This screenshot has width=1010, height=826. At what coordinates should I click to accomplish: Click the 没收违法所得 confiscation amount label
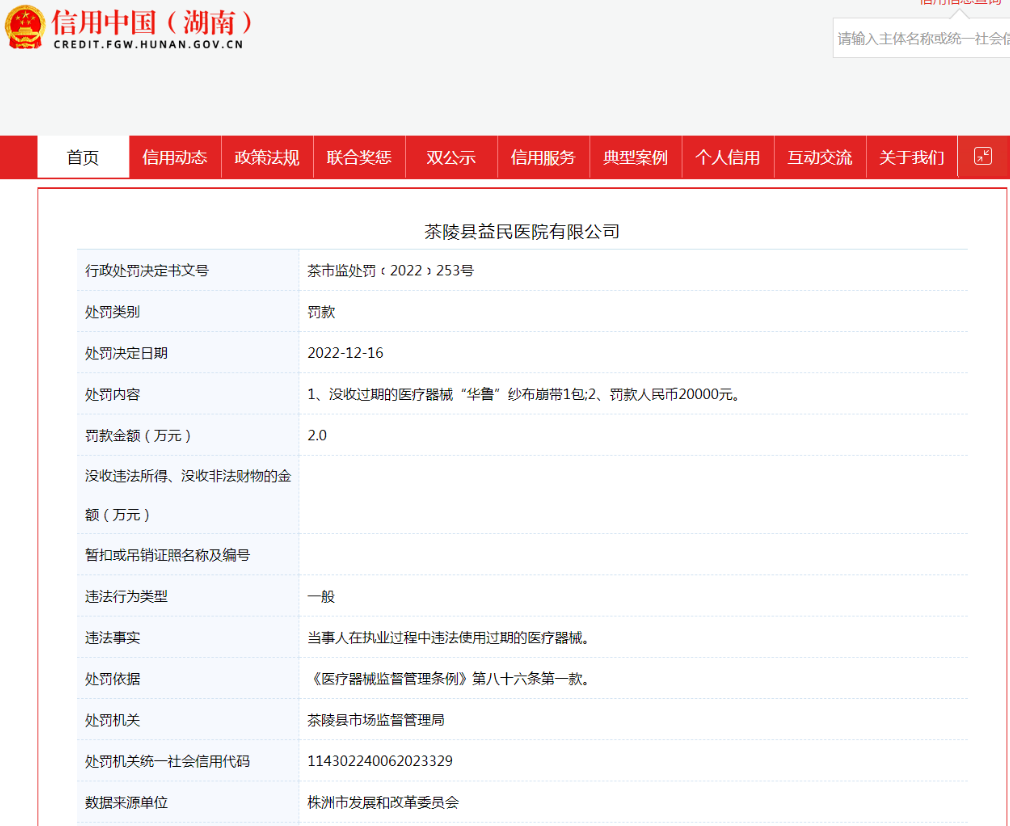(188, 495)
